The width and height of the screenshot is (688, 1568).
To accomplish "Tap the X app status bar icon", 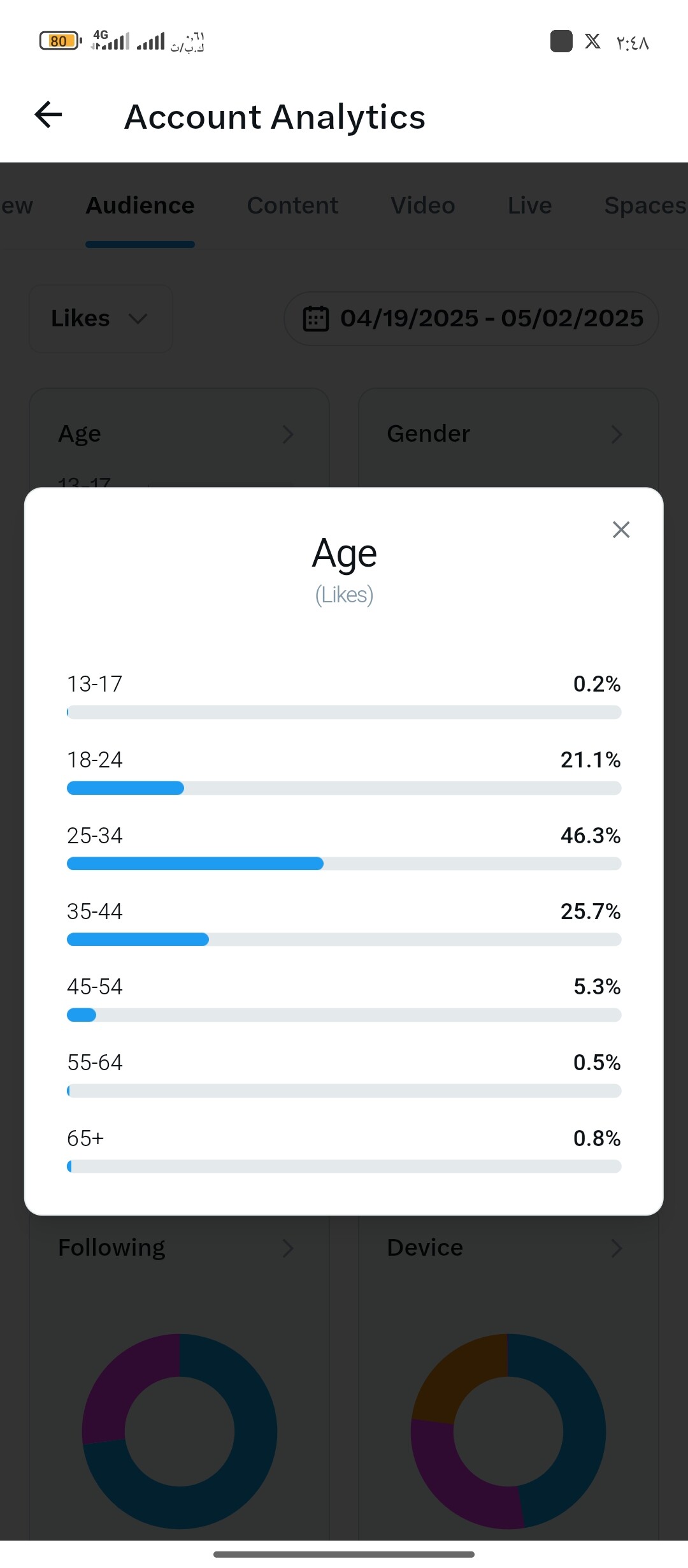I will [592, 41].
